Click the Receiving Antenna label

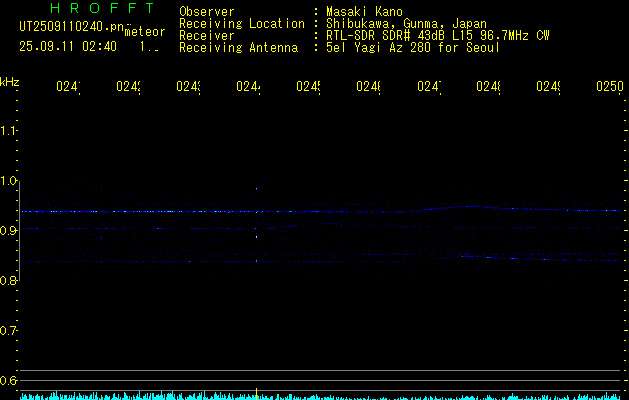click(239, 48)
